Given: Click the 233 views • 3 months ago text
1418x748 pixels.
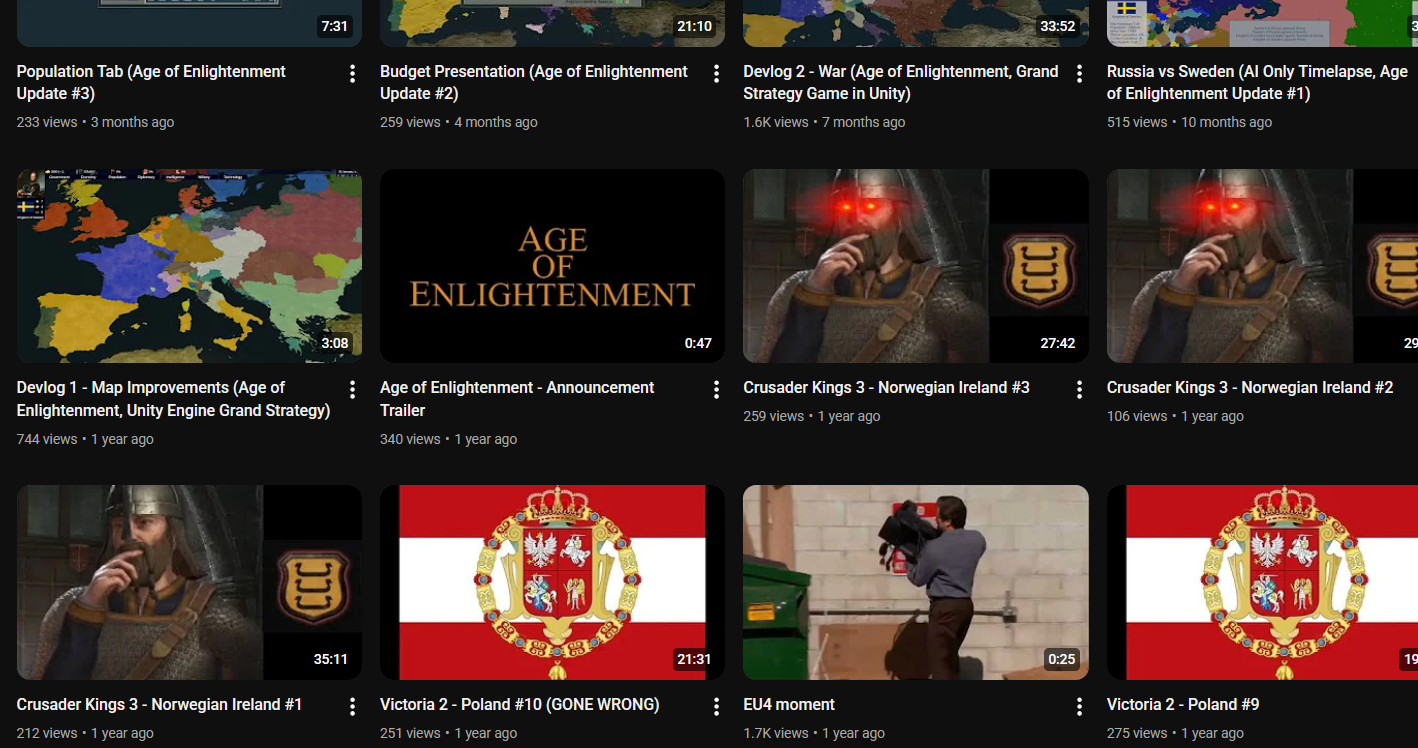Looking at the screenshot, I should pos(95,122).
